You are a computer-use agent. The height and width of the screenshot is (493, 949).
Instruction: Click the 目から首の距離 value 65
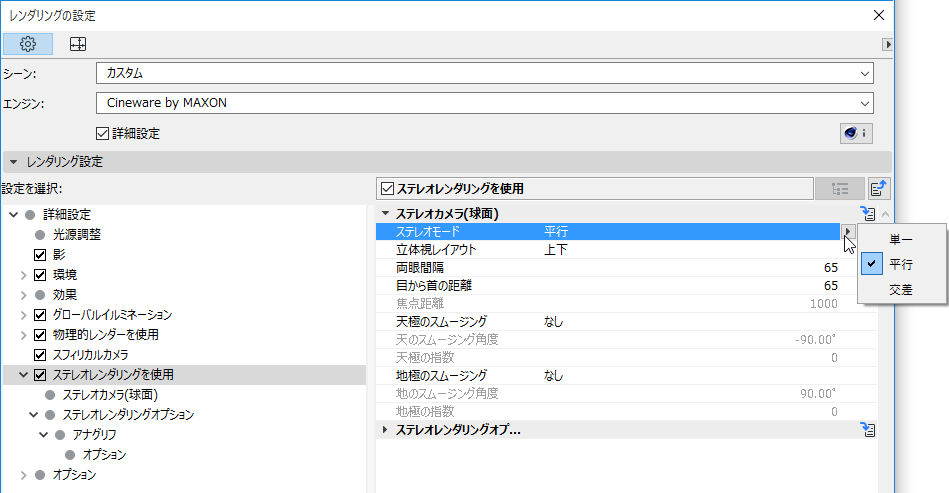830,286
